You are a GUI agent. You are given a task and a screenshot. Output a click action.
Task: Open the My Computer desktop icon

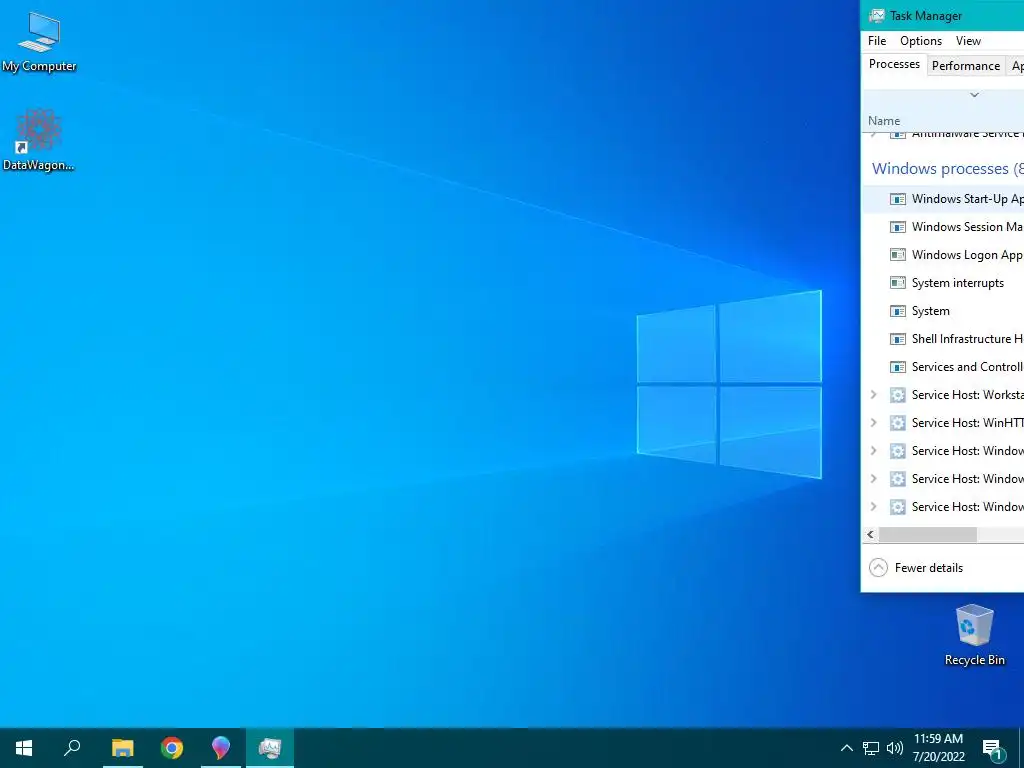[39, 41]
